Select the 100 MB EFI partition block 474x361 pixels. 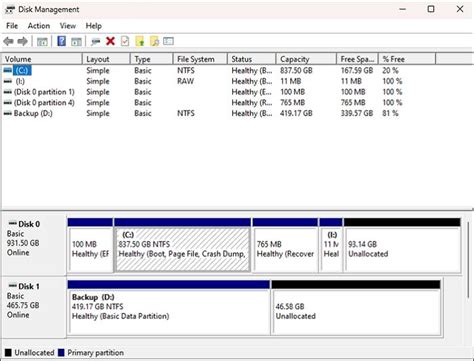[90, 245]
